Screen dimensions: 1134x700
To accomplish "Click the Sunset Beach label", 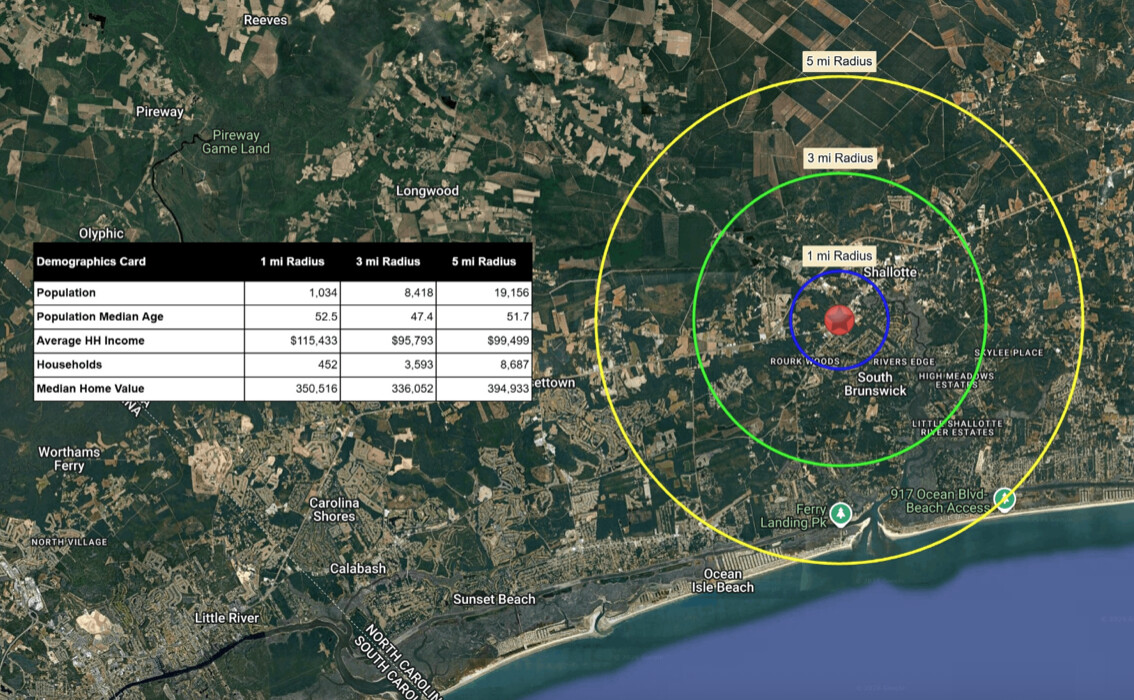I will 494,599.
